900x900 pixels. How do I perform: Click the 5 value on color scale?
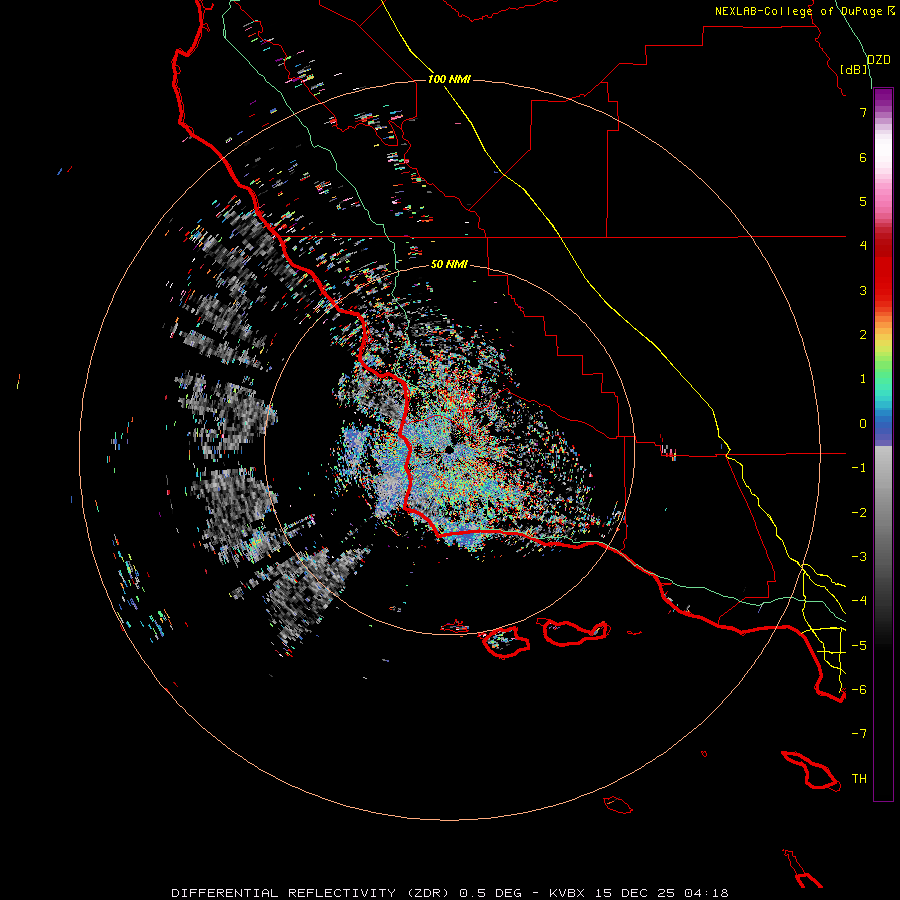click(x=863, y=201)
